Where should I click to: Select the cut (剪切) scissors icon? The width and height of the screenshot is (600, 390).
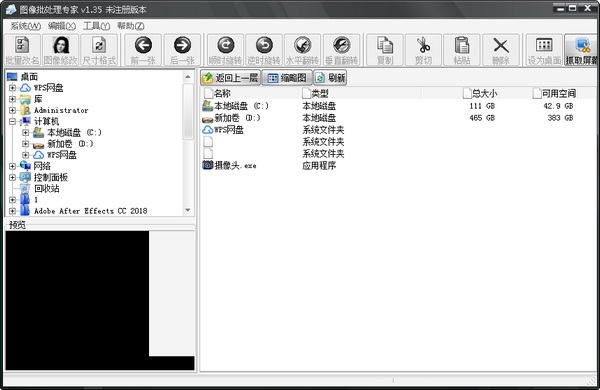click(423, 45)
